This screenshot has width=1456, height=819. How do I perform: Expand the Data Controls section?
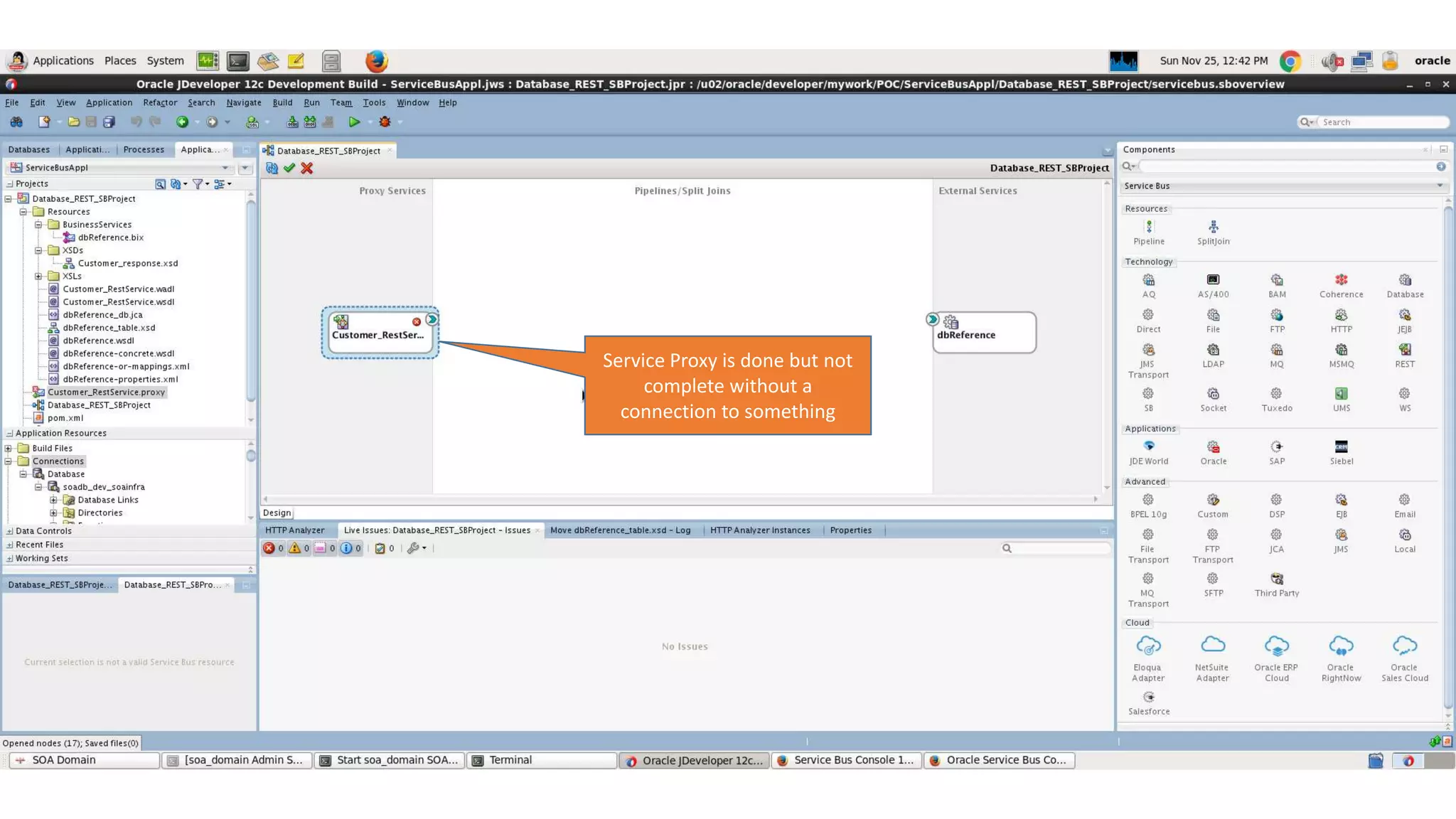pyautogui.click(x=9, y=531)
